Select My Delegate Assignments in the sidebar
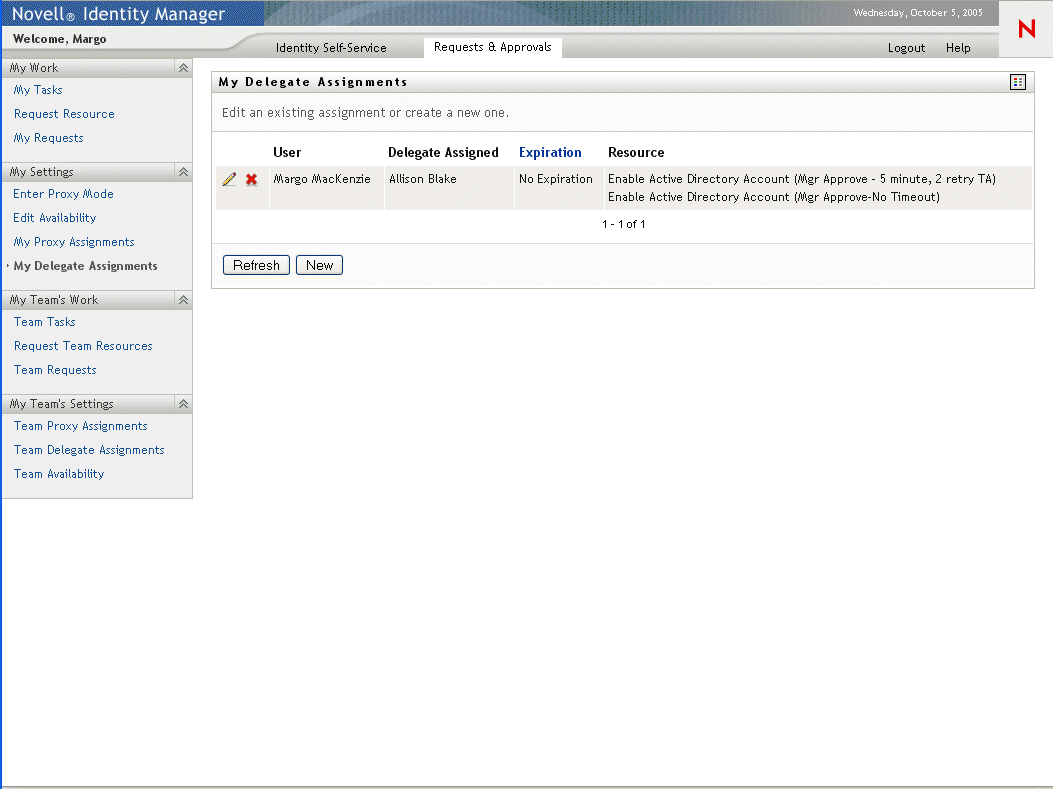This screenshot has height=789, width=1053. [x=85, y=266]
